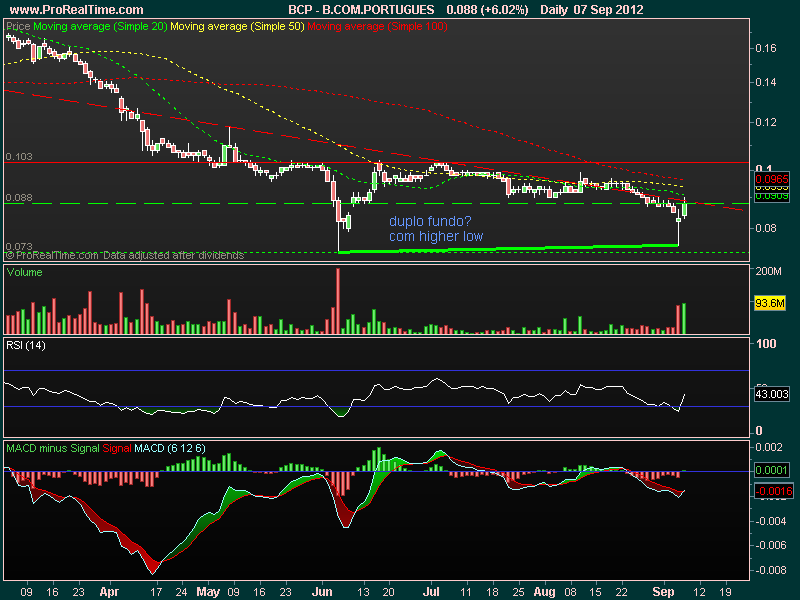This screenshot has width=800, height=600.
Task: Click the 0.0001 MACD histogram value tag
Action: 771,469
